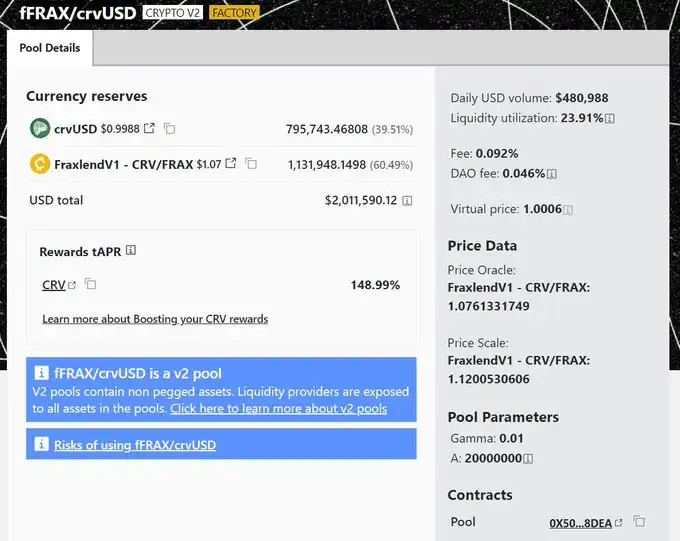Click the FACTORY badge label

234,13
